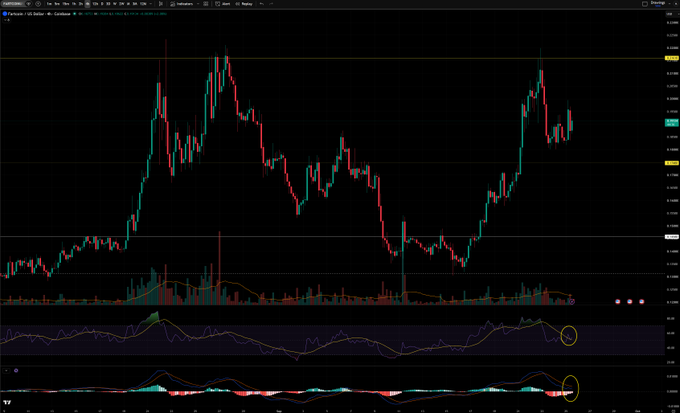Create an Alert from the toolbar
The height and width of the screenshot is (413, 680).
(222, 3)
